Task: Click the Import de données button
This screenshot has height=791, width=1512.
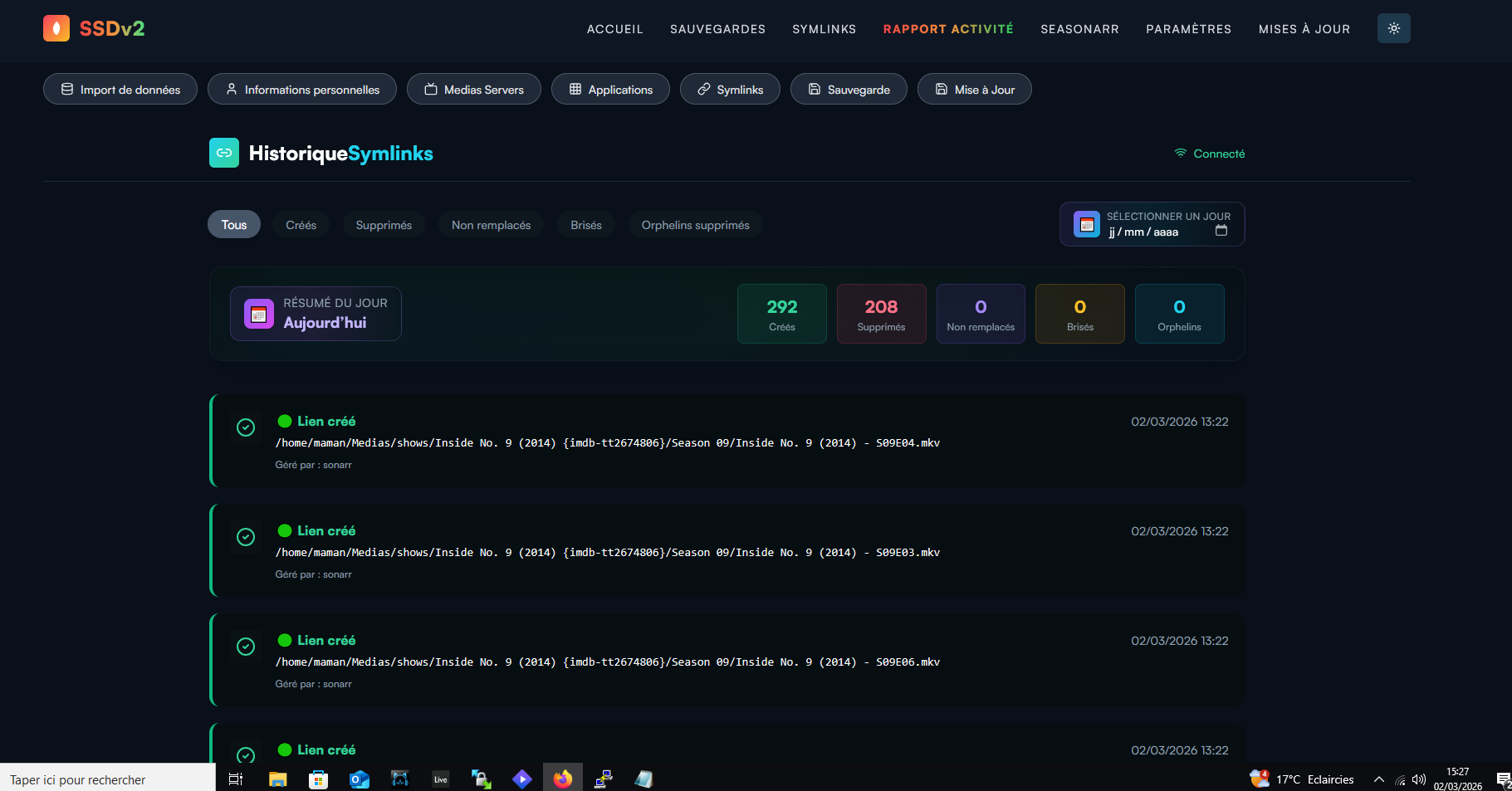Action: 120,90
